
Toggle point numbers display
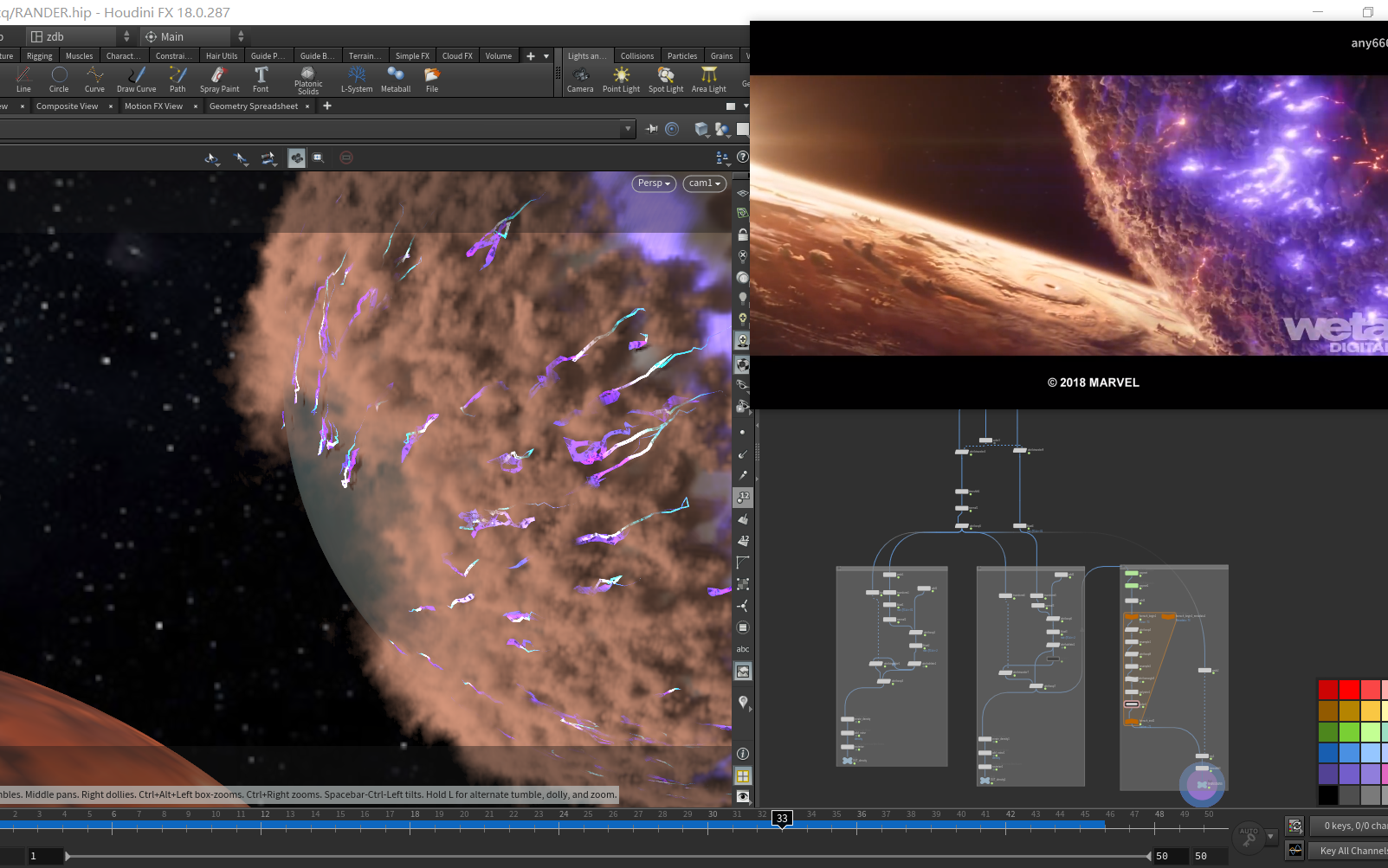(742, 497)
